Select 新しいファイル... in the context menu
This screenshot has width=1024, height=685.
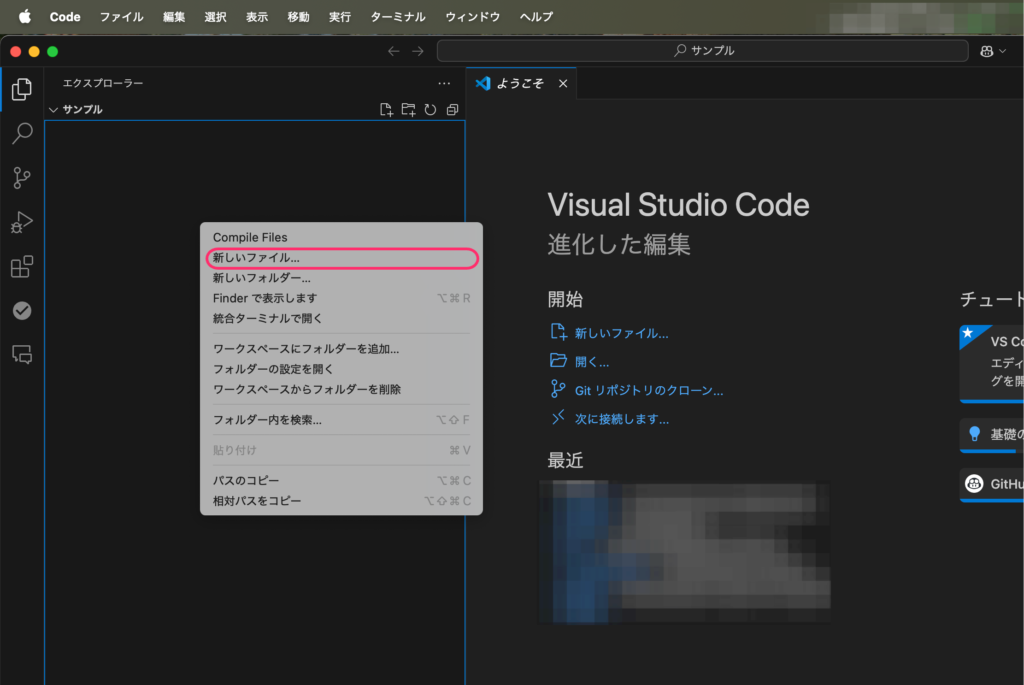[x=256, y=258]
